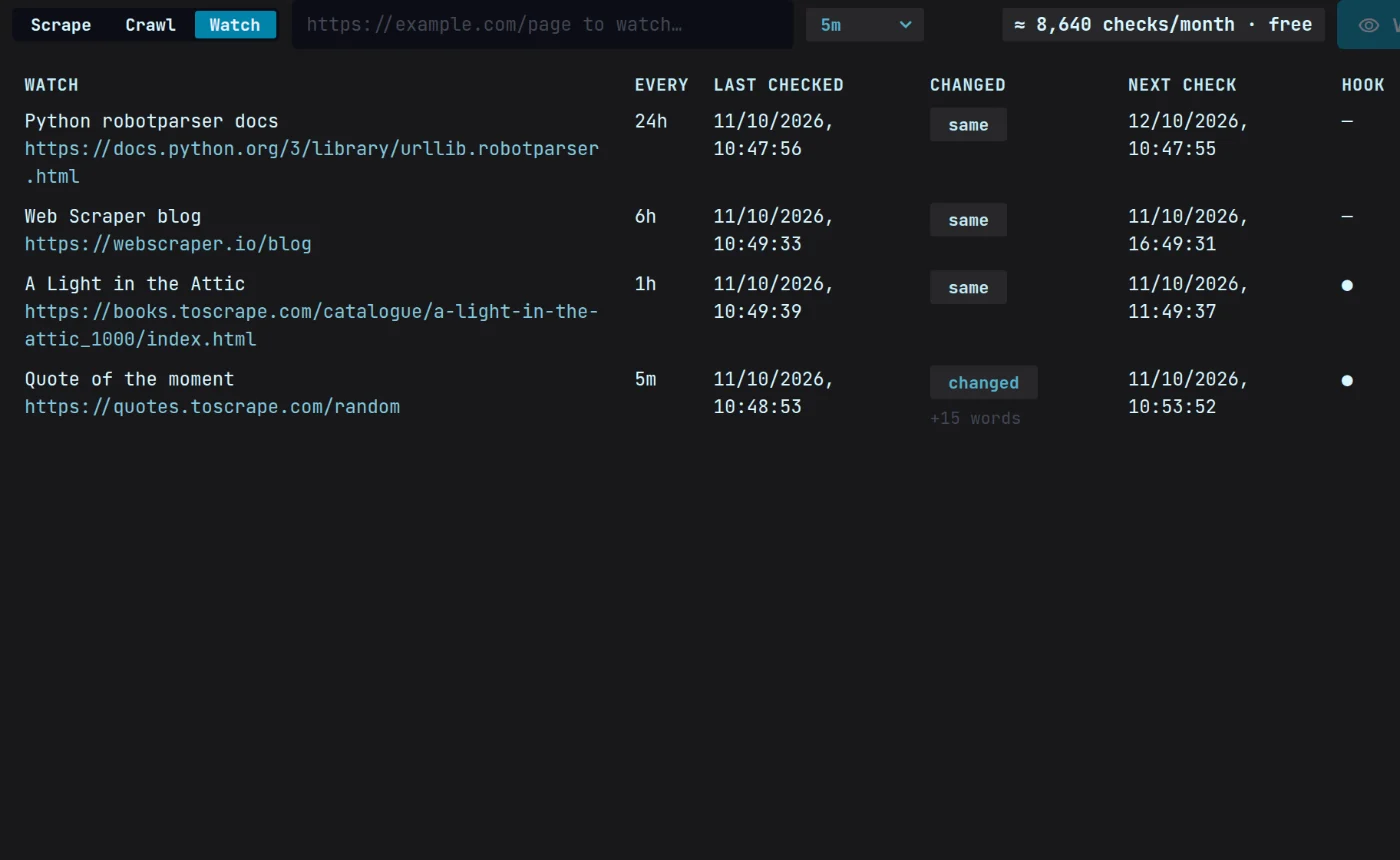The height and width of the screenshot is (860, 1400).
Task: Open the docs.python.org robotparser link
Action: [x=312, y=162]
